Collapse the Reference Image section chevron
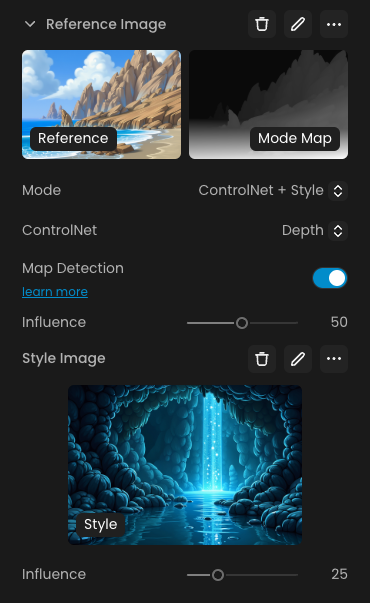Image resolution: width=370 pixels, height=603 pixels. [x=30, y=24]
